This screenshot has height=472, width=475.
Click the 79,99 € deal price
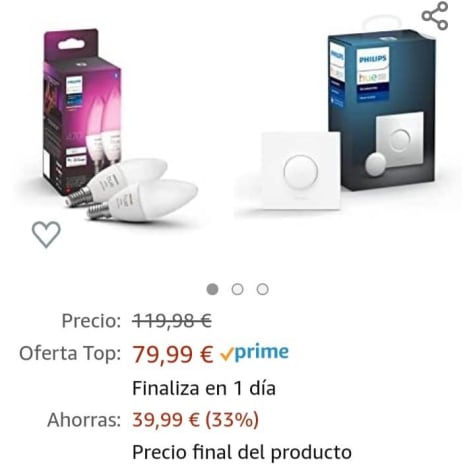173,354
